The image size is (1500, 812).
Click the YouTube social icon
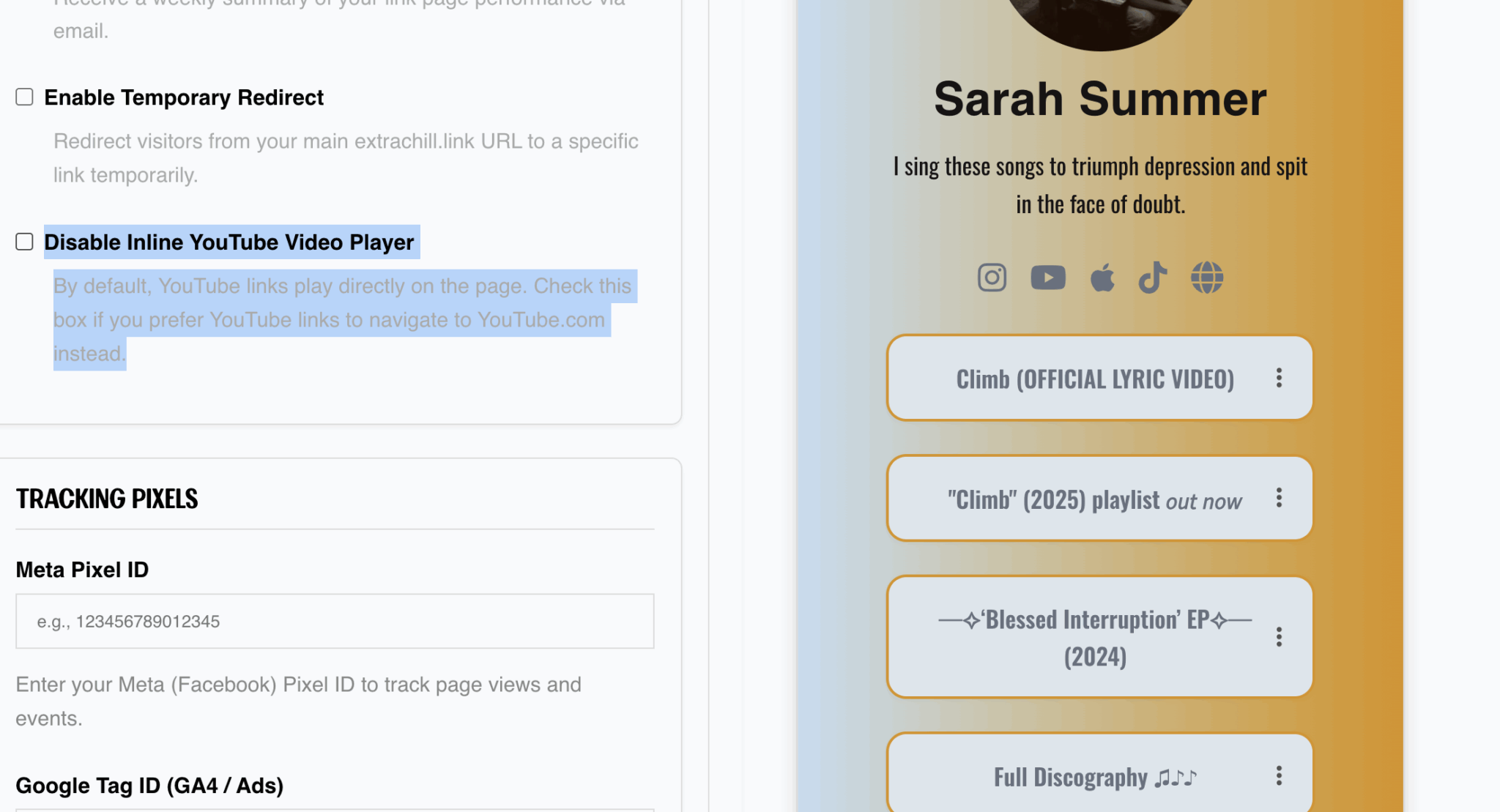pyautogui.click(x=1047, y=278)
